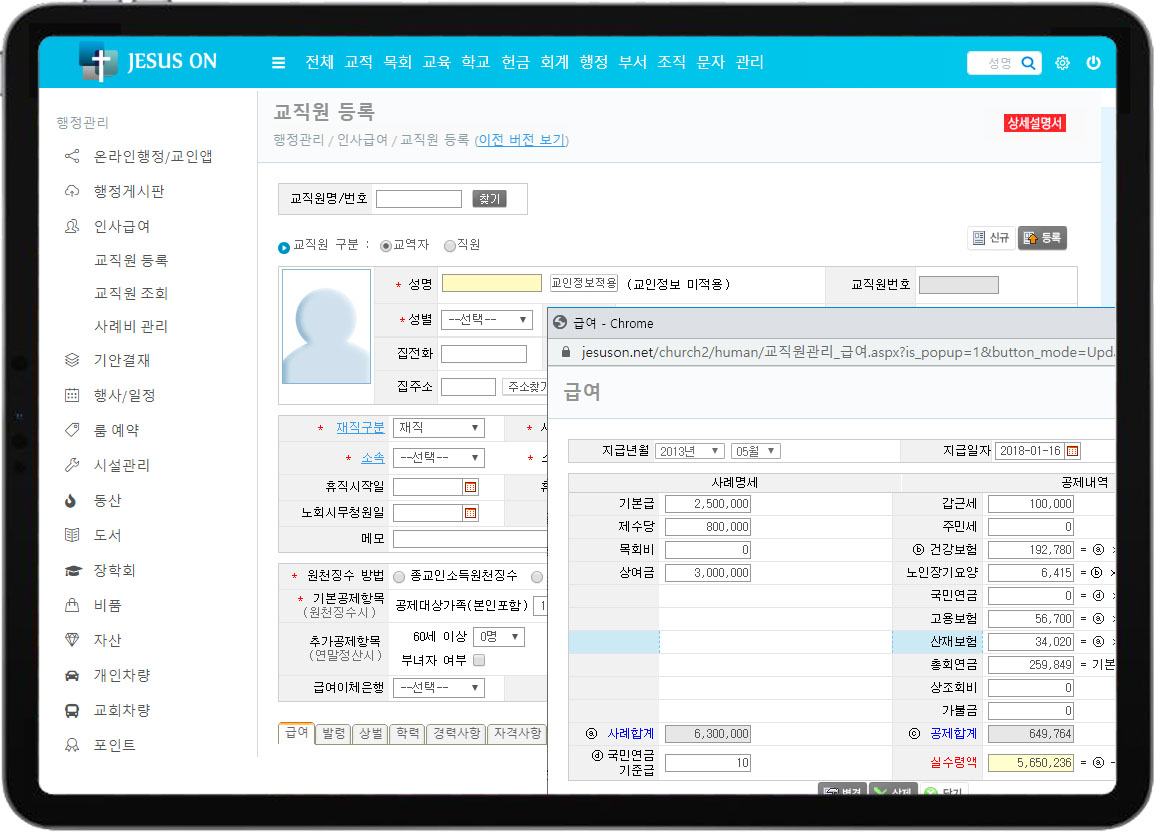
Task: Click the power logout icon
Action: pyautogui.click(x=1093, y=63)
